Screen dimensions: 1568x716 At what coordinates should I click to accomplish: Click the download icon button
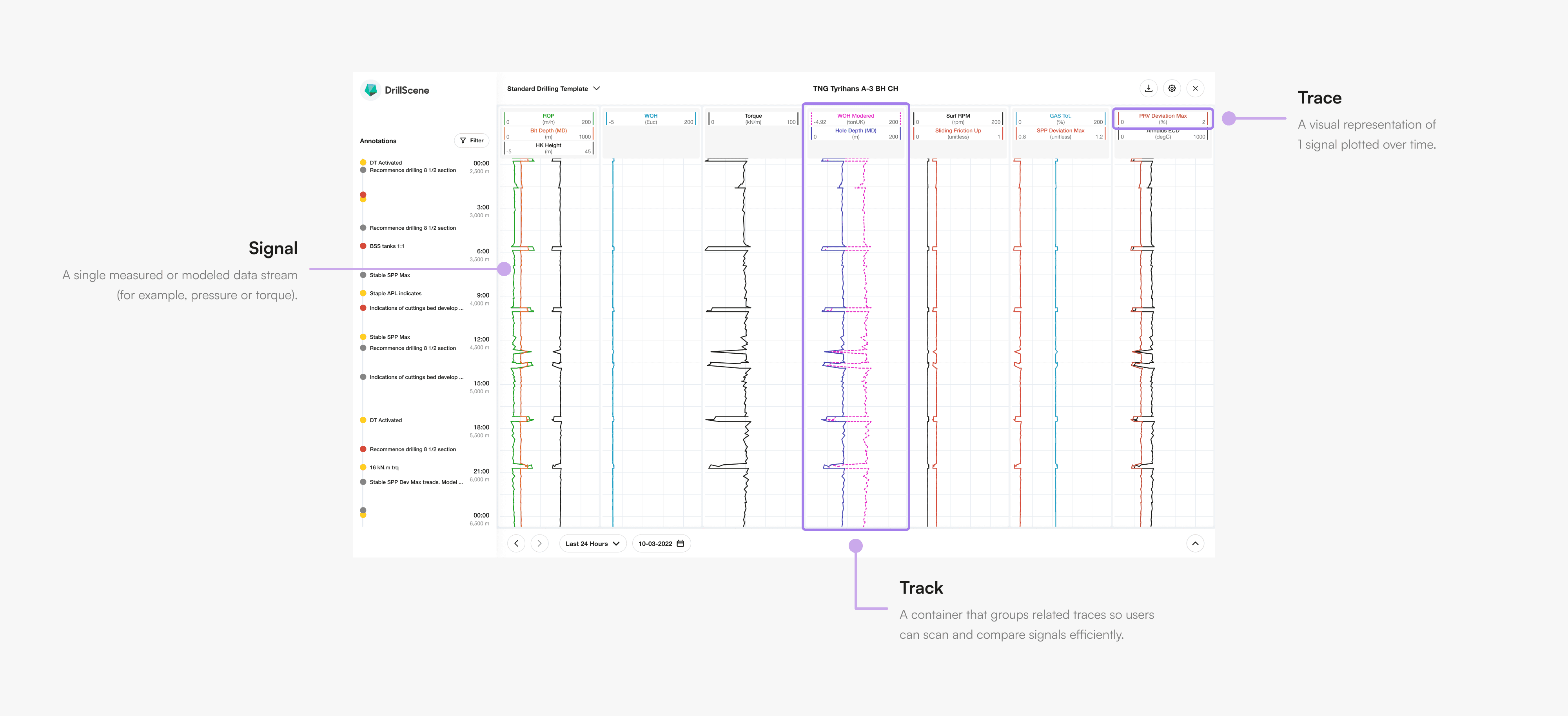tap(1148, 88)
